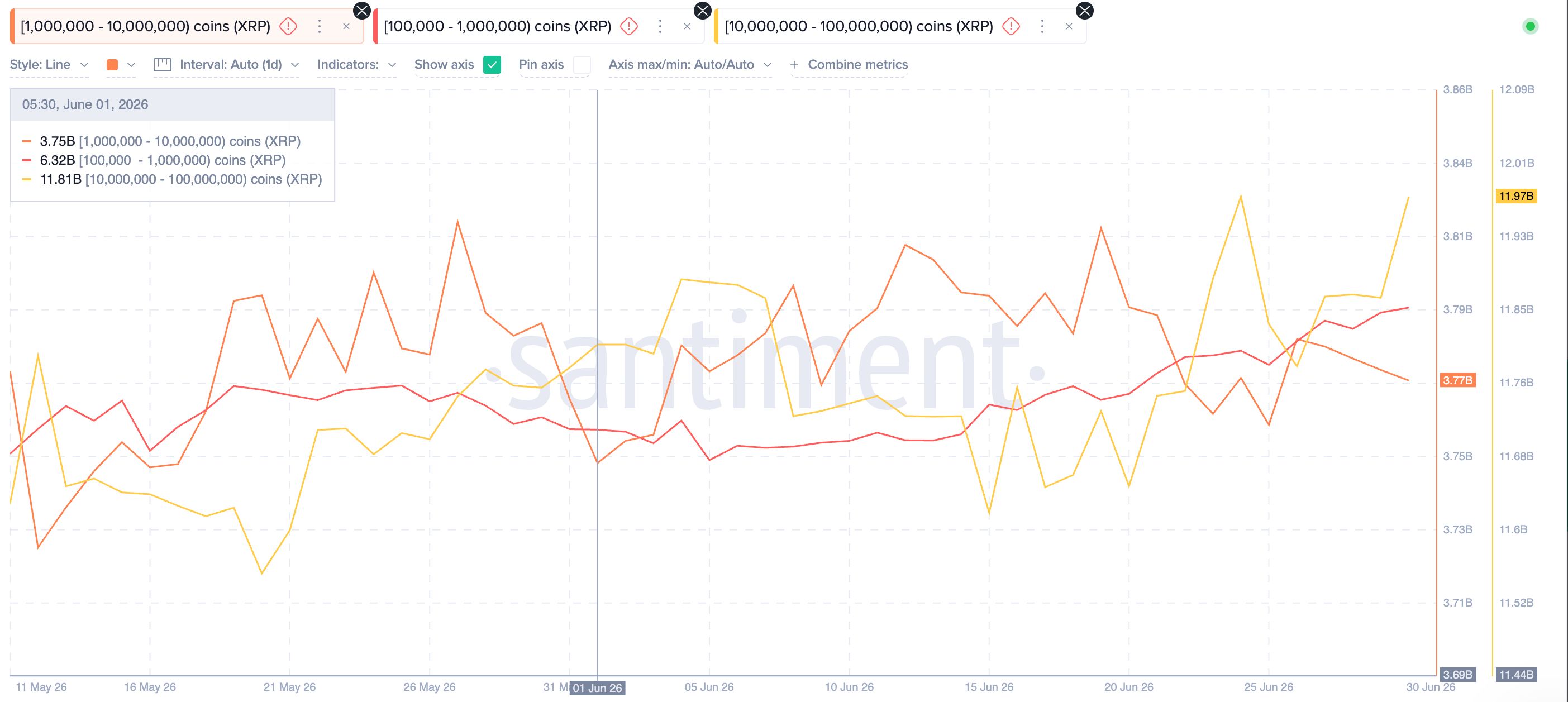1568x702 pixels.
Task: Click the 11.44B axis minimum label
Action: pos(1516,675)
